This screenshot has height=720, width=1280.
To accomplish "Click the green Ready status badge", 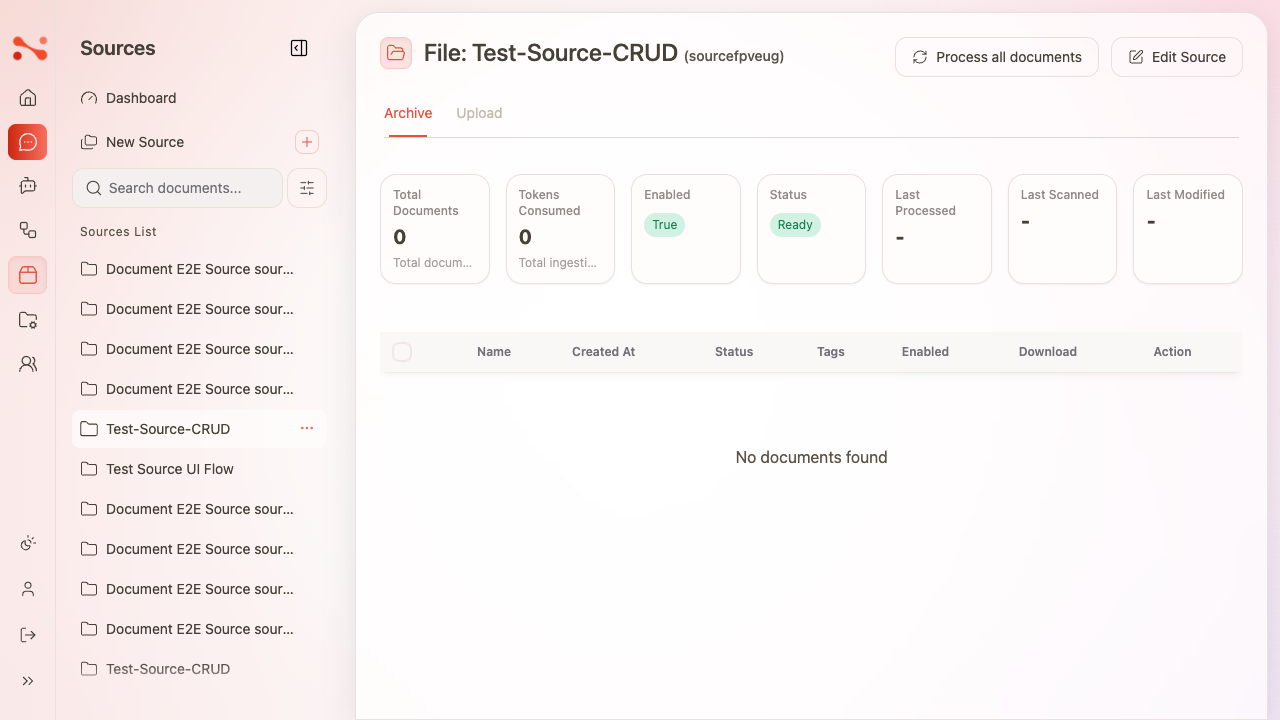I will [795, 225].
